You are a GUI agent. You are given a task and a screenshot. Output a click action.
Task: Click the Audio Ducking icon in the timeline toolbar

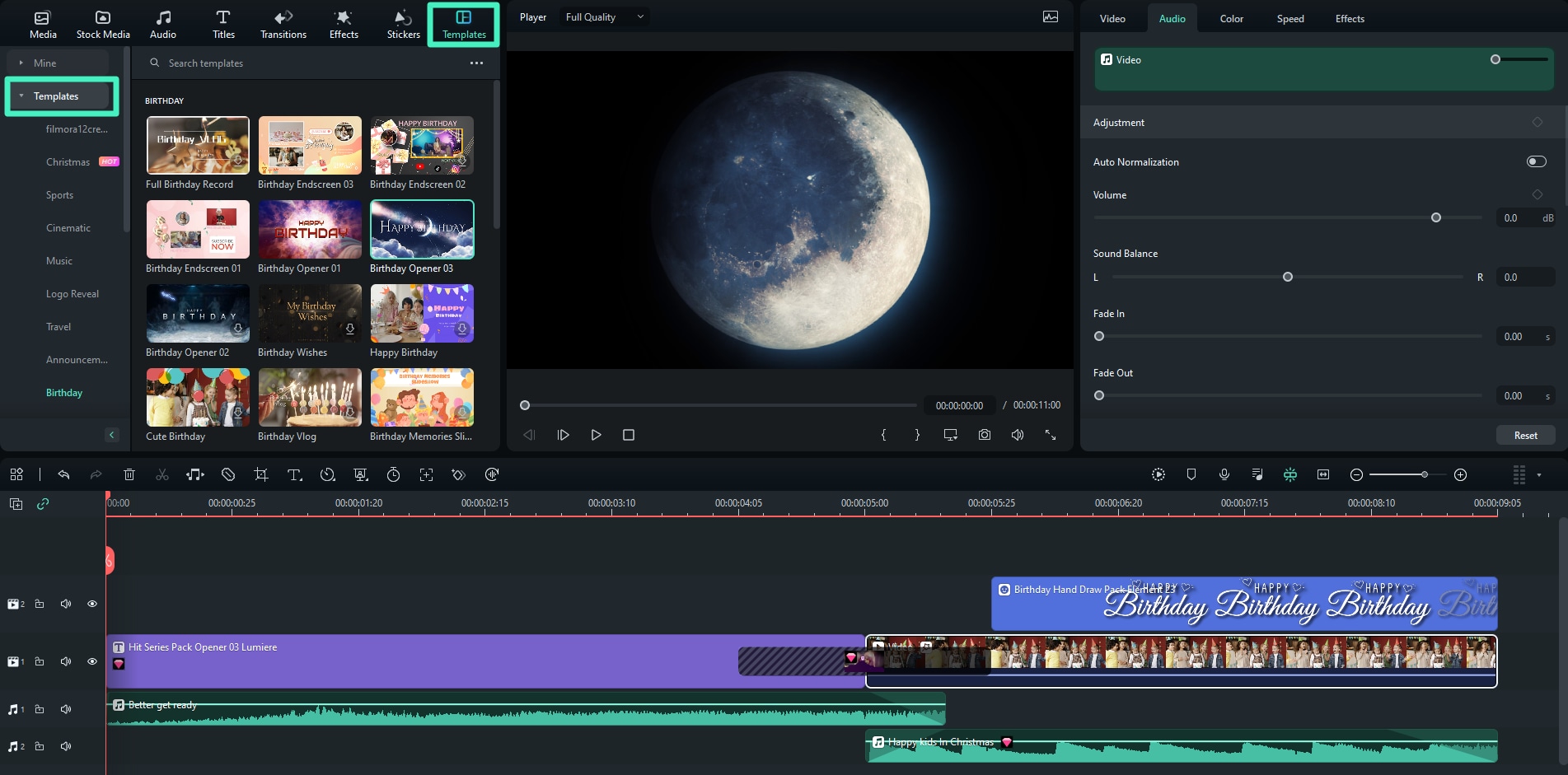pos(1257,474)
